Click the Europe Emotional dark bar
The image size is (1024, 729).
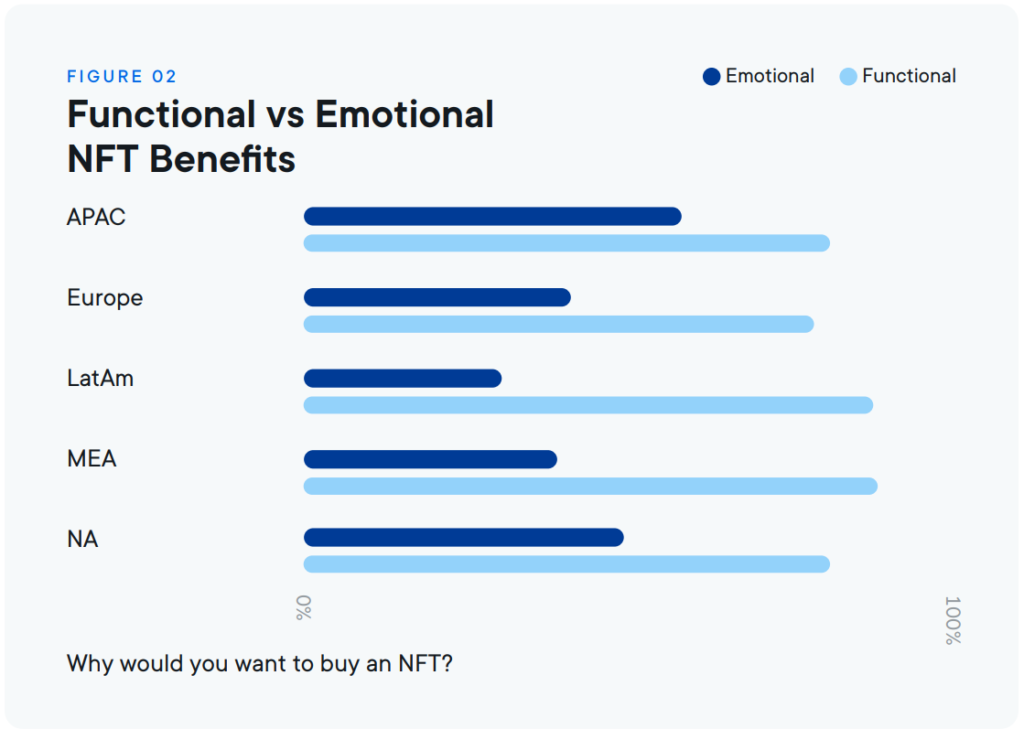[437, 297]
